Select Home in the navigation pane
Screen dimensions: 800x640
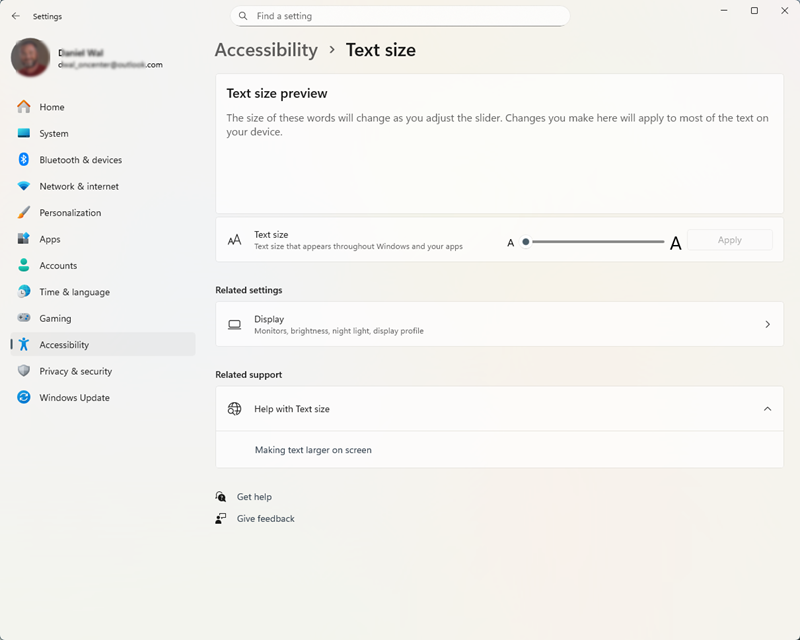pyautogui.click(x=24, y=107)
